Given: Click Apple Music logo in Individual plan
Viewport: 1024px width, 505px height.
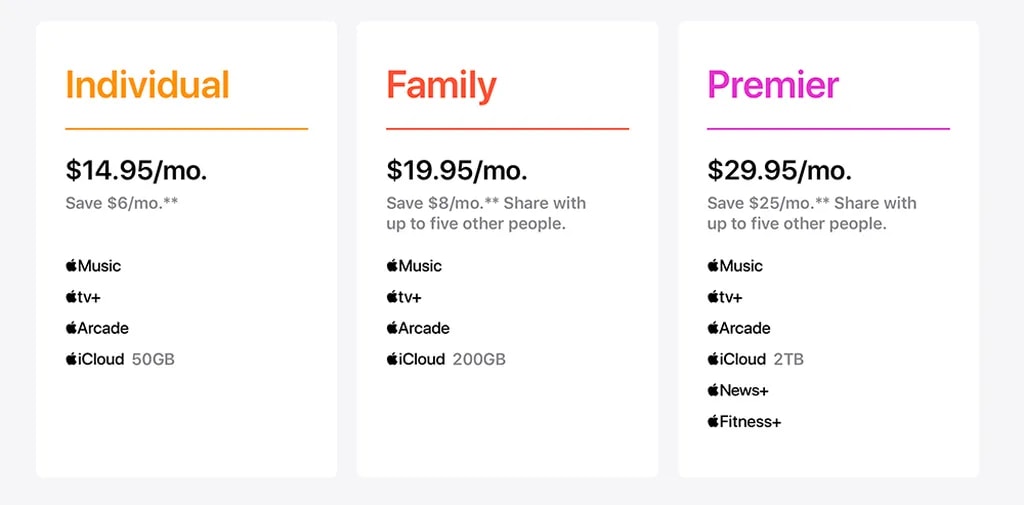Looking at the screenshot, I should 93,266.
